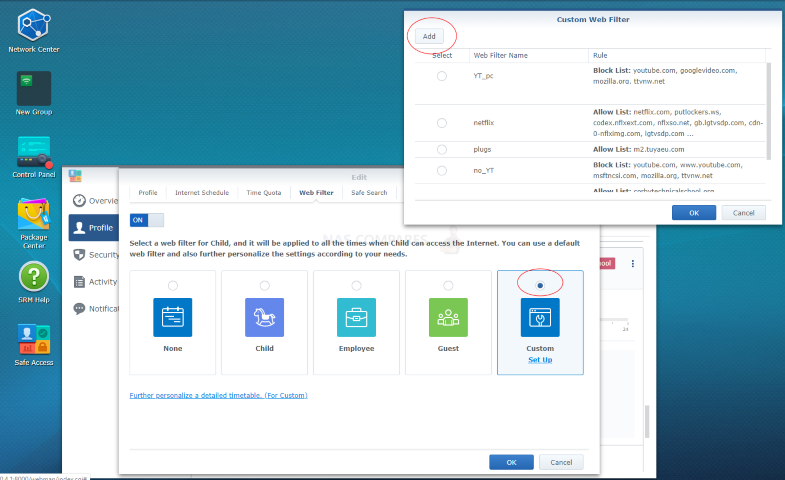Switch to the Web Filter tab
The width and height of the screenshot is (785, 480).
(x=316, y=193)
